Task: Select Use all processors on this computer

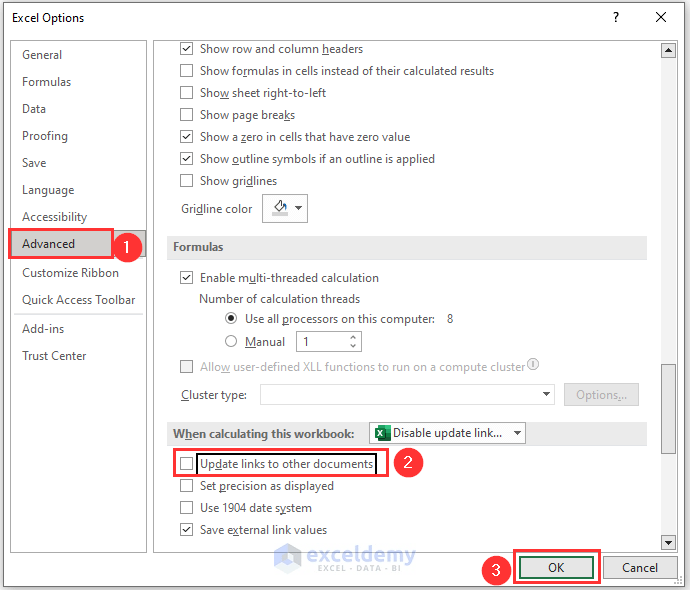Action: point(231,318)
